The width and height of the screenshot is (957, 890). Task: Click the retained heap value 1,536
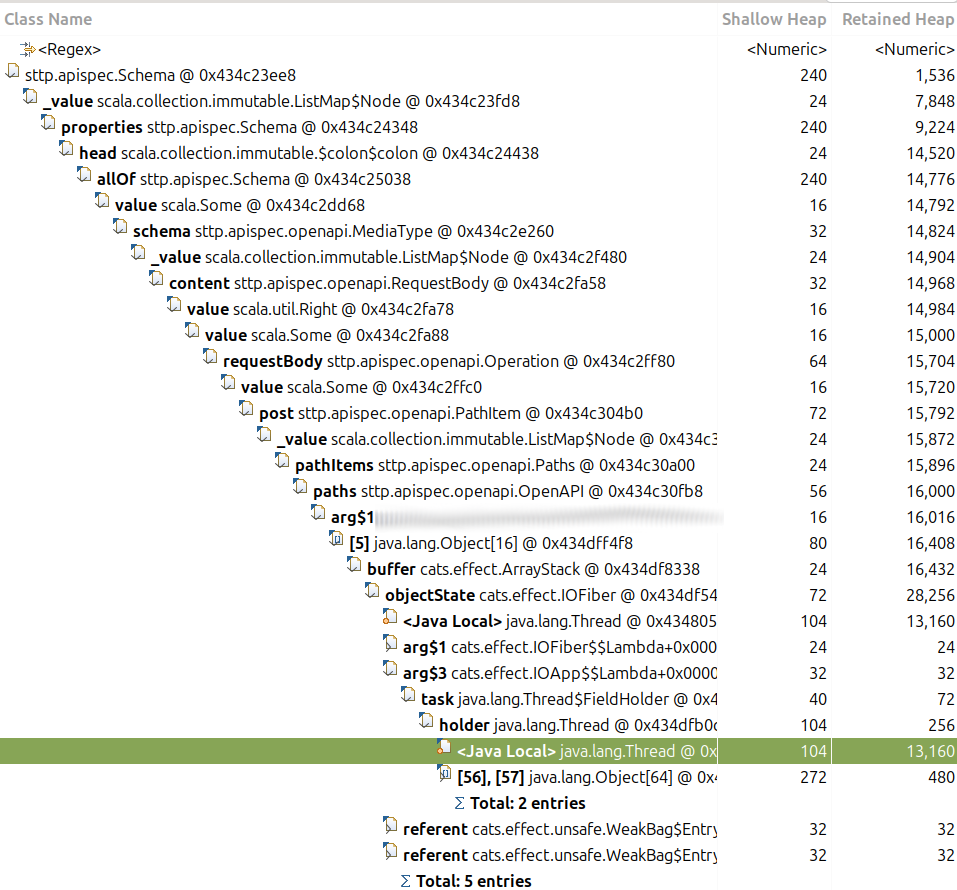tap(934, 76)
